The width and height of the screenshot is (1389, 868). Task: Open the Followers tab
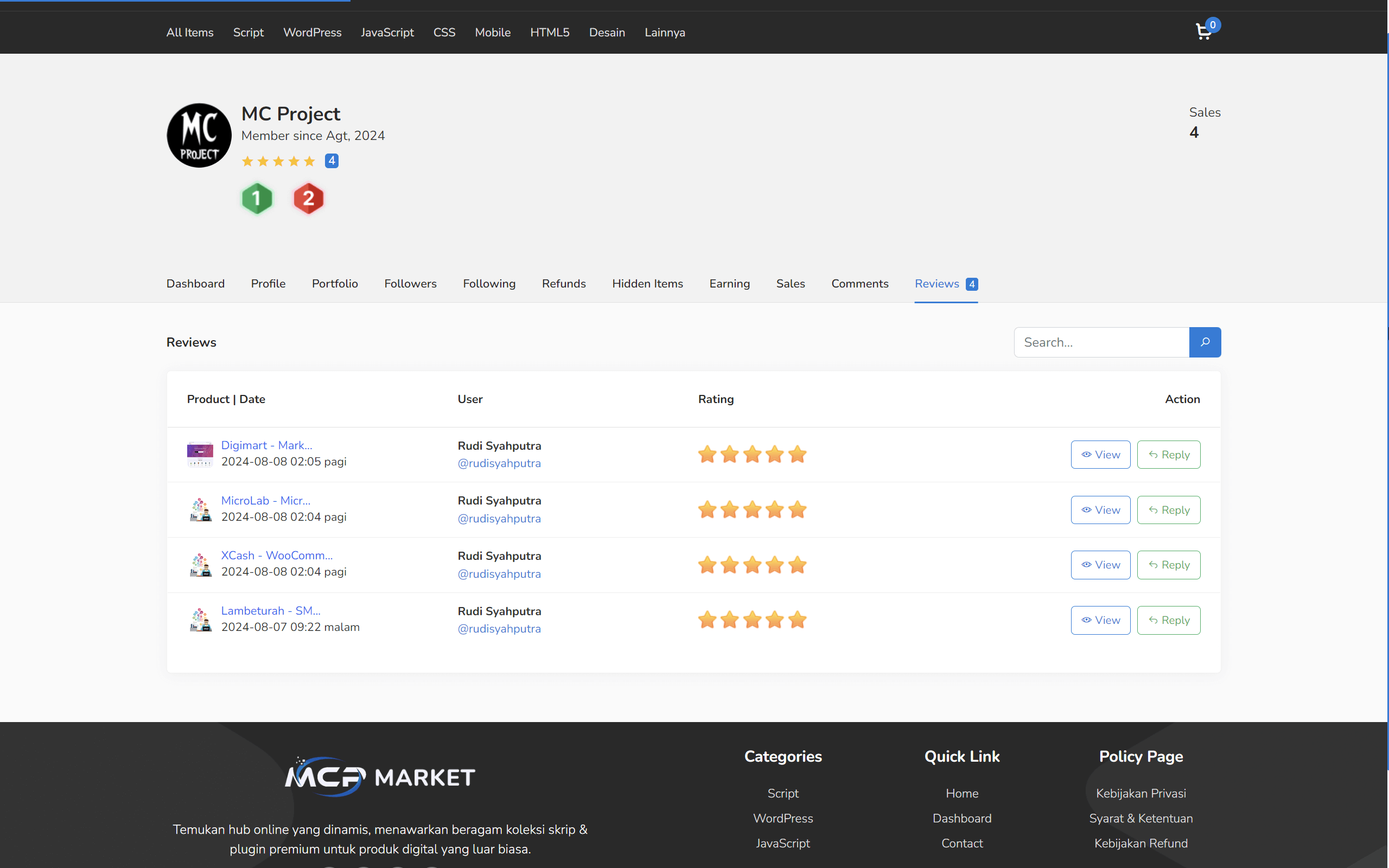click(410, 284)
